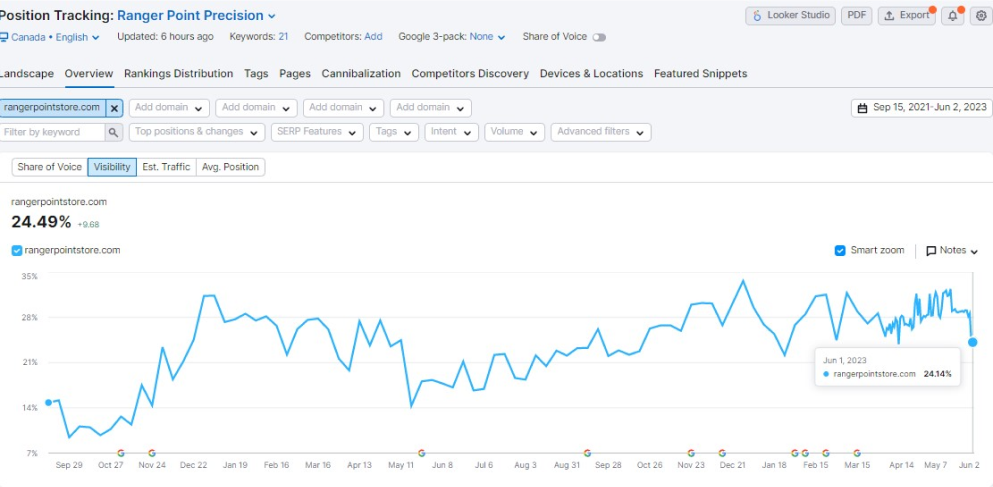Image resolution: width=993 pixels, height=487 pixels.
Task: Click Google update marker near May 11
Action: coord(421,453)
